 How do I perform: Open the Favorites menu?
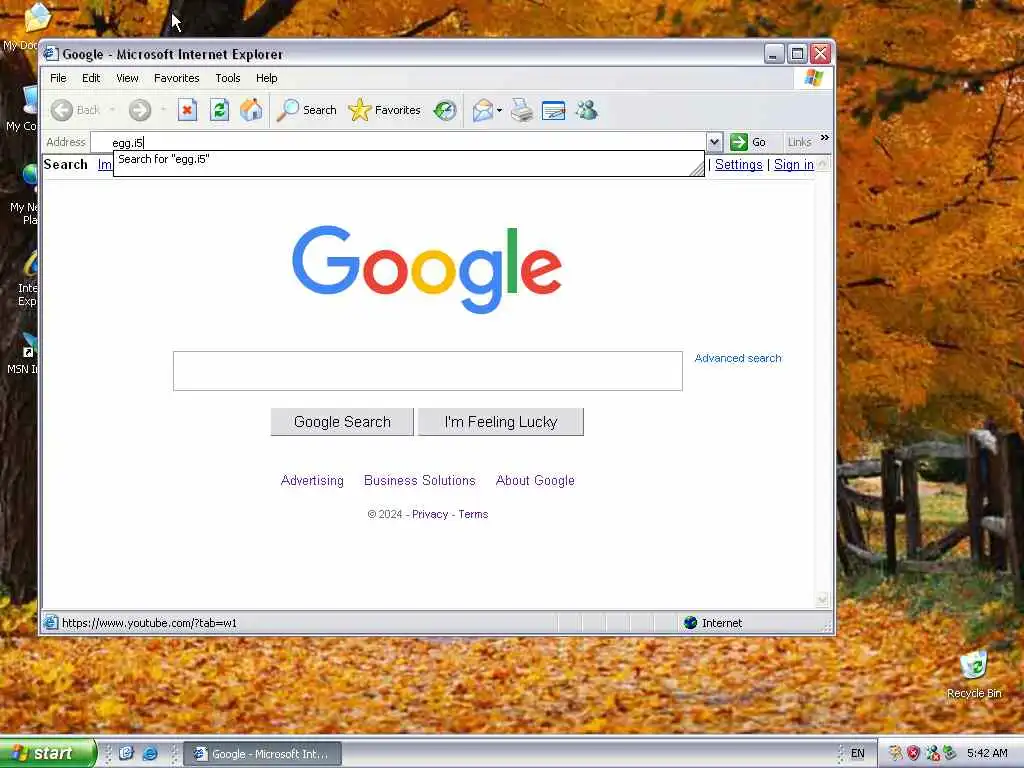[176, 78]
